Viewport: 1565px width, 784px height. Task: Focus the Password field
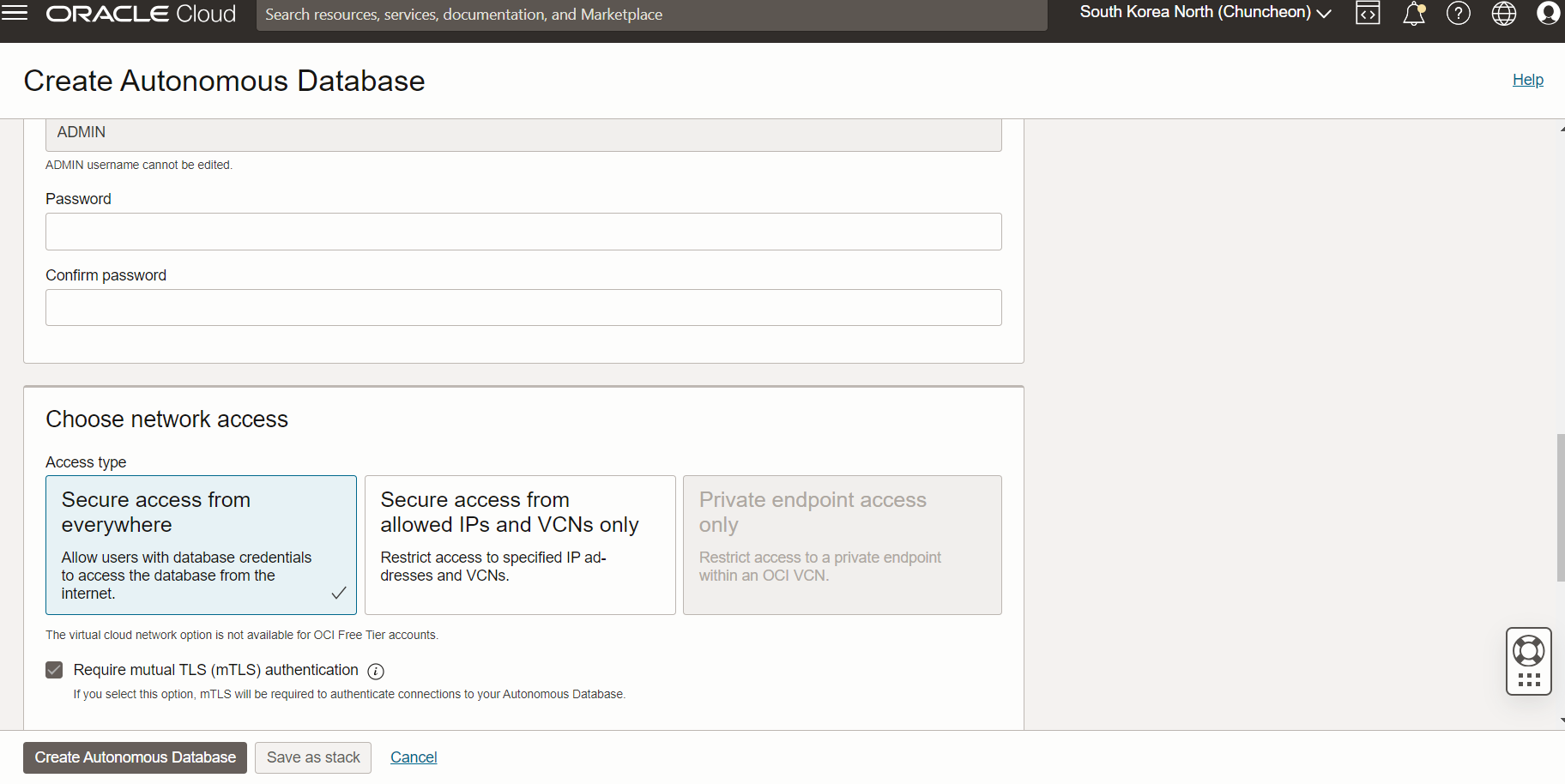click(523, 232)
